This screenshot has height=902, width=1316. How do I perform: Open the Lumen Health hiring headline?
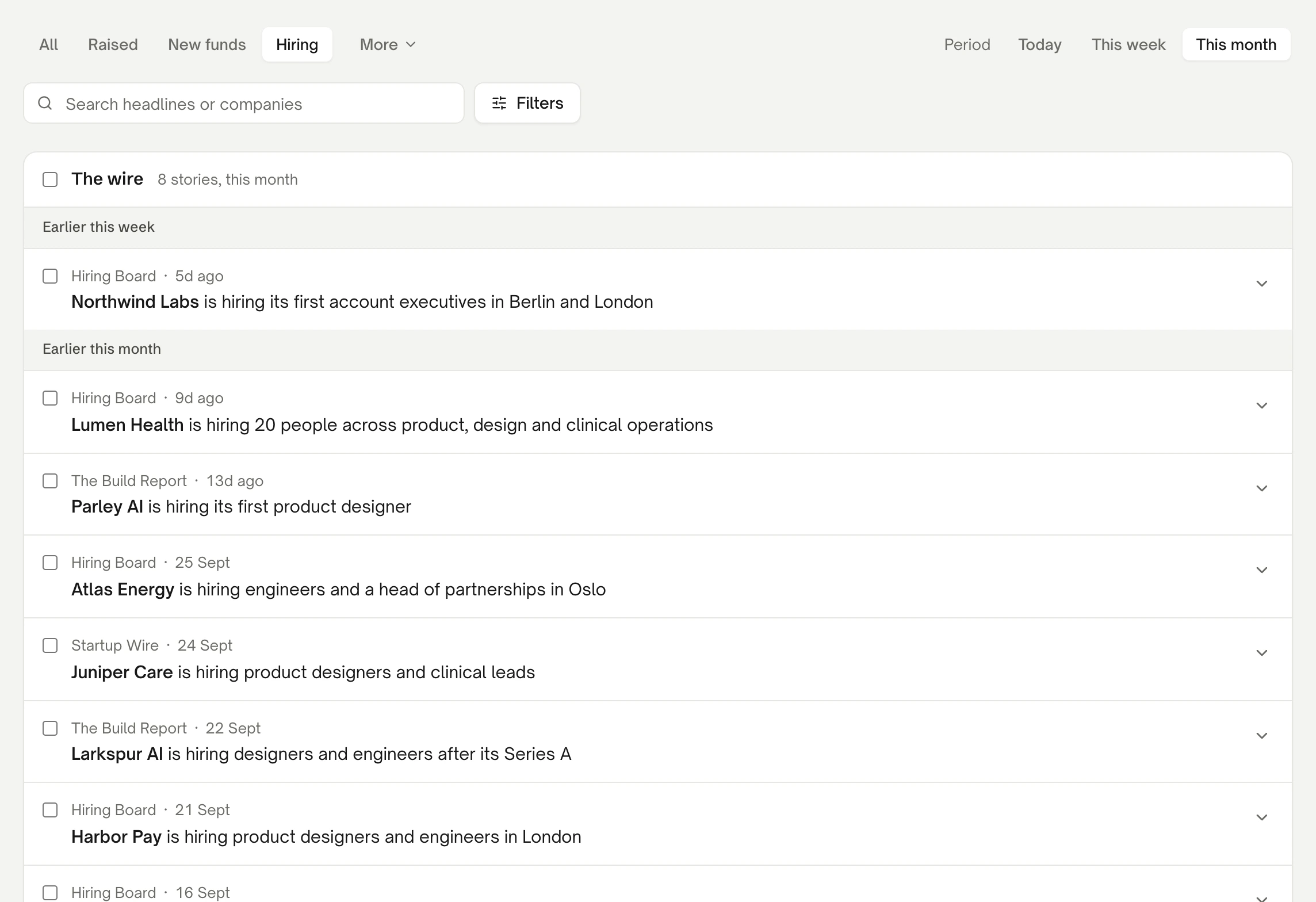click(x=392, y=425)
